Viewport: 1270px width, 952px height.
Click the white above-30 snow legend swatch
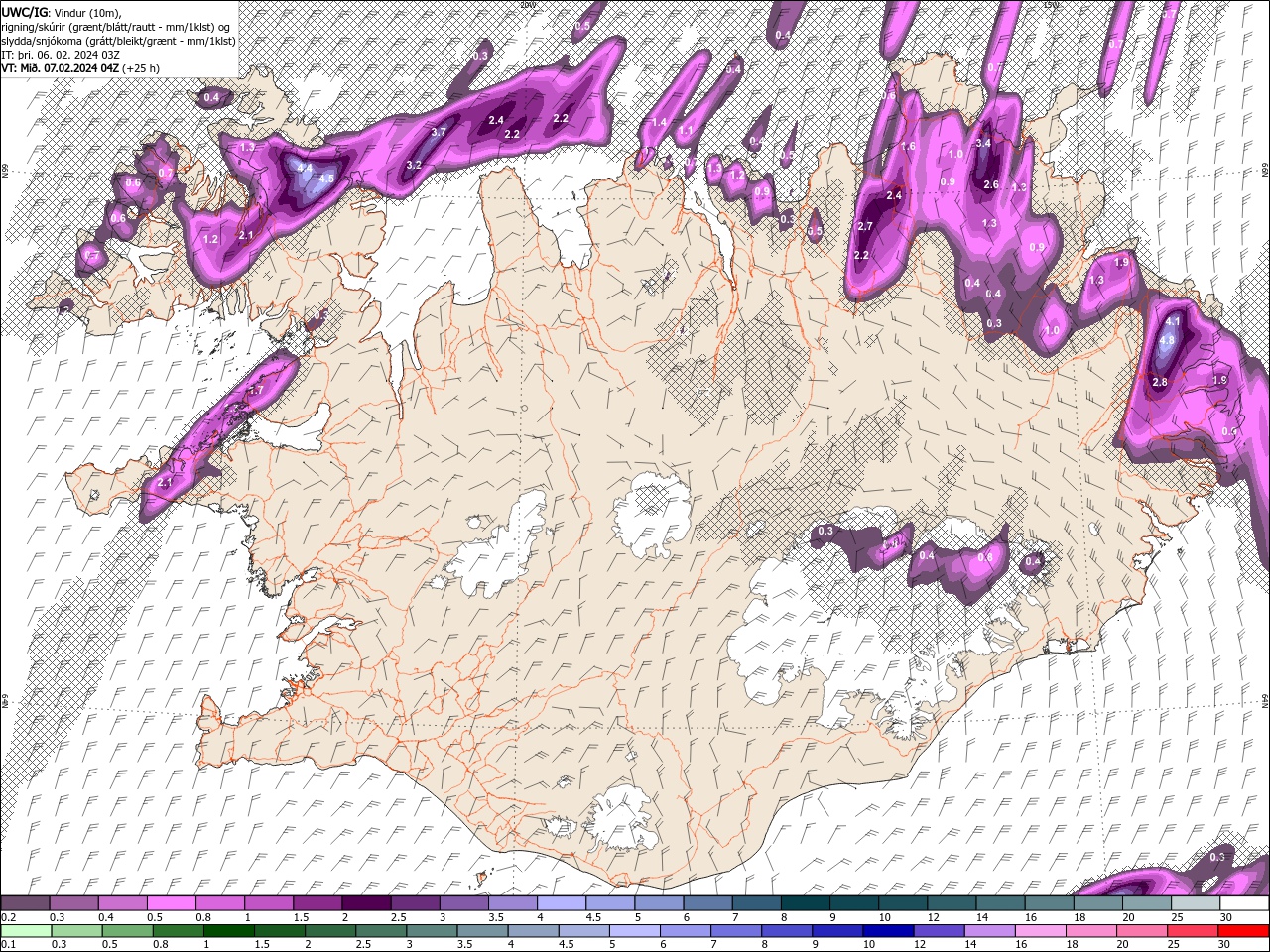[1242, 903]
